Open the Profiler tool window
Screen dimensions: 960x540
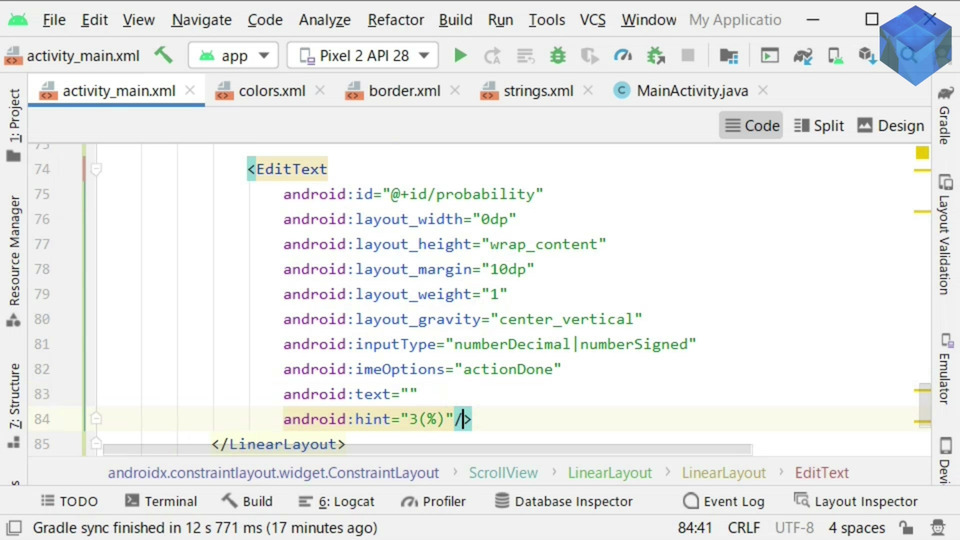pos(433,501)
